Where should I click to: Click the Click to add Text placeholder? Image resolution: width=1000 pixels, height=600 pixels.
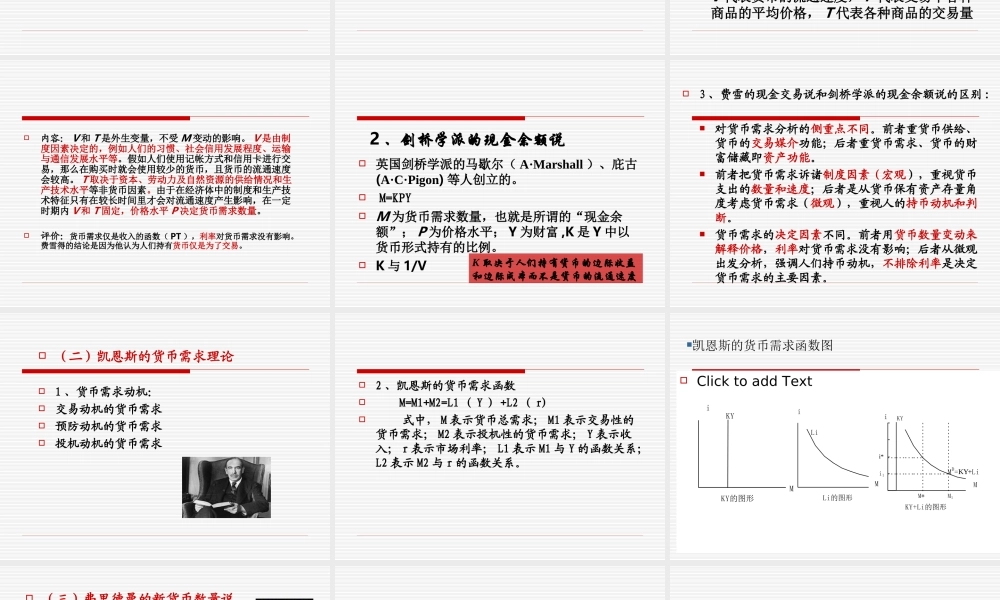pyautogui.click(x=755, y=381)
